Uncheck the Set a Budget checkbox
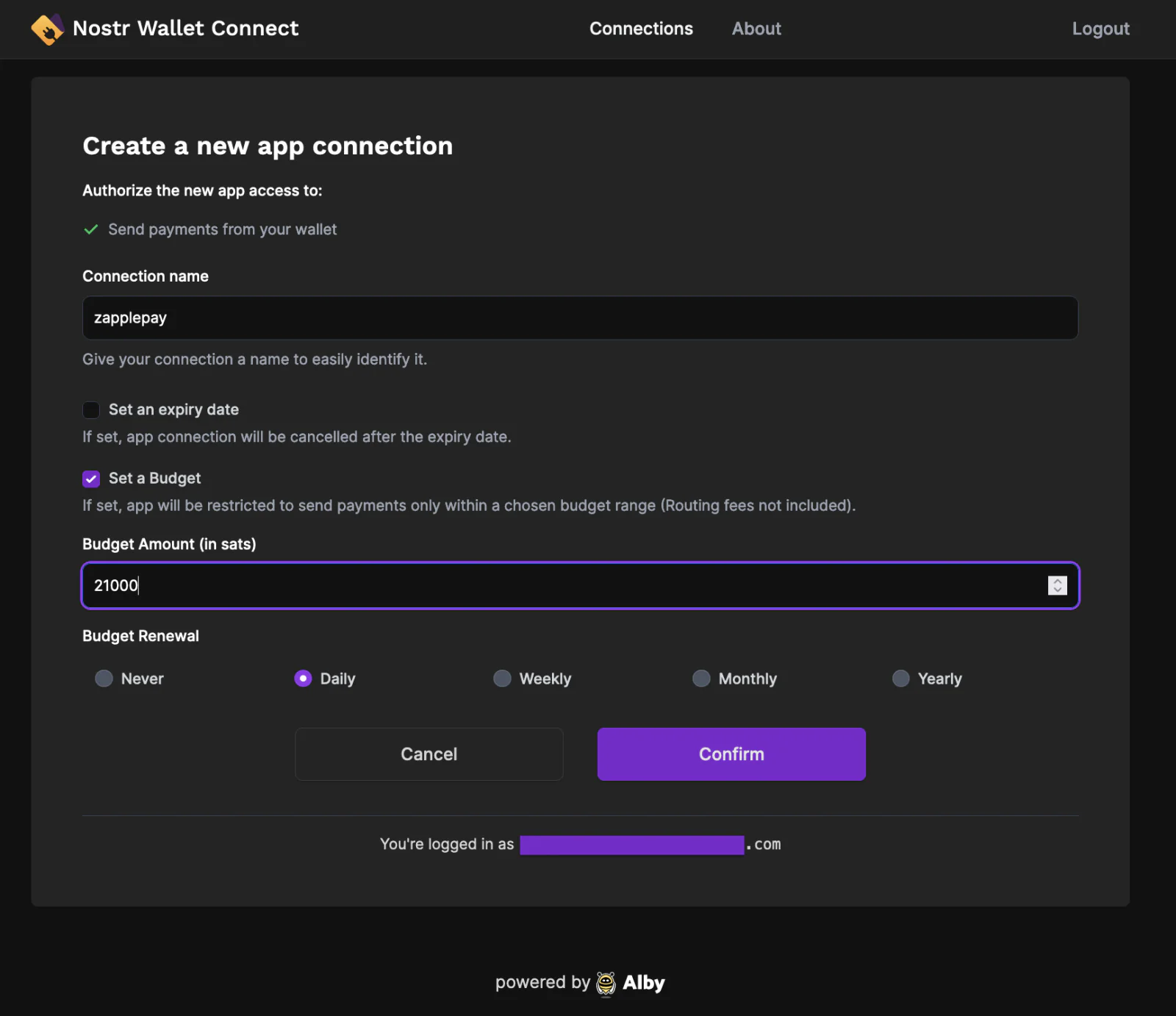 tap(91, 479)
